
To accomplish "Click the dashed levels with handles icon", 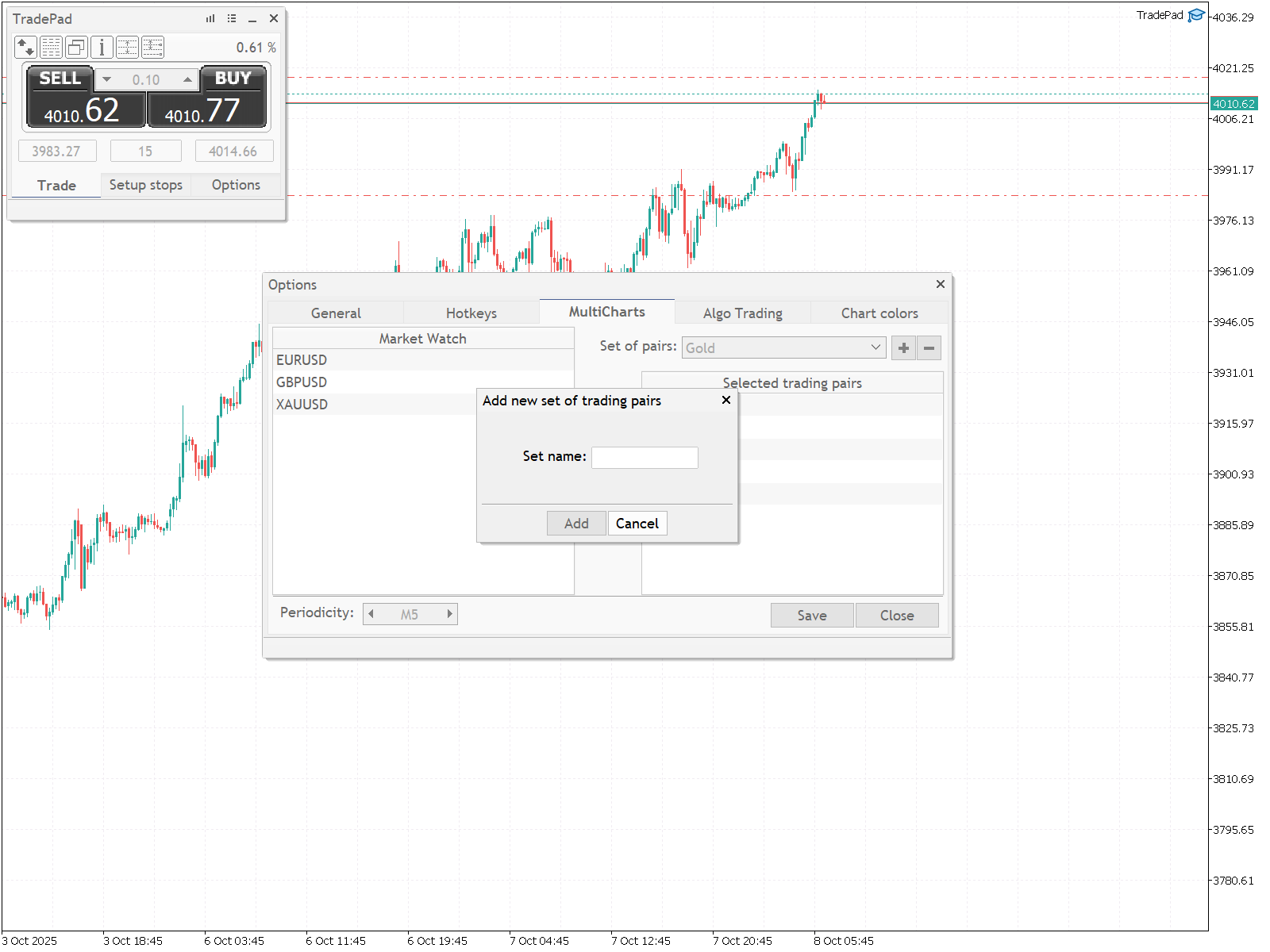I will point(152,48).
